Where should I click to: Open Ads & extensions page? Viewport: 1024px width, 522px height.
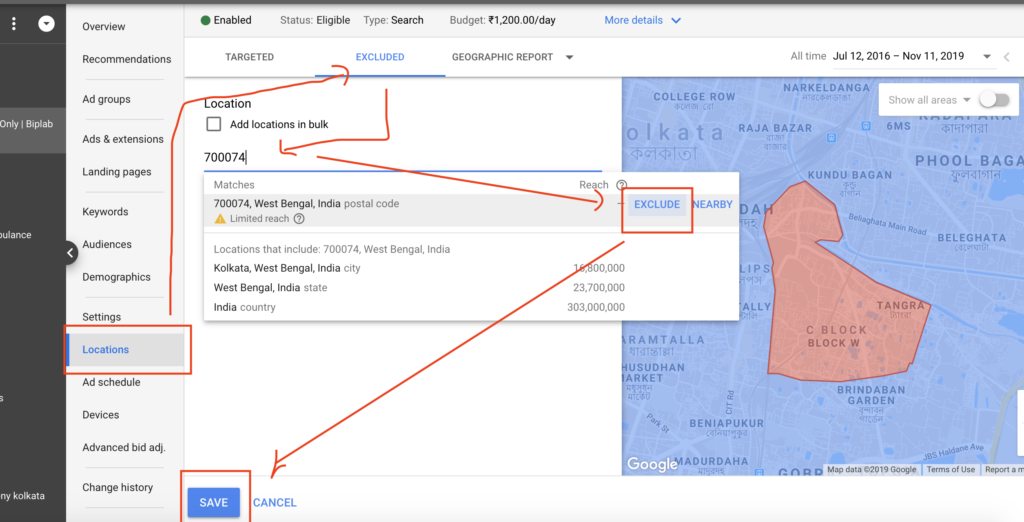[123, 139]
